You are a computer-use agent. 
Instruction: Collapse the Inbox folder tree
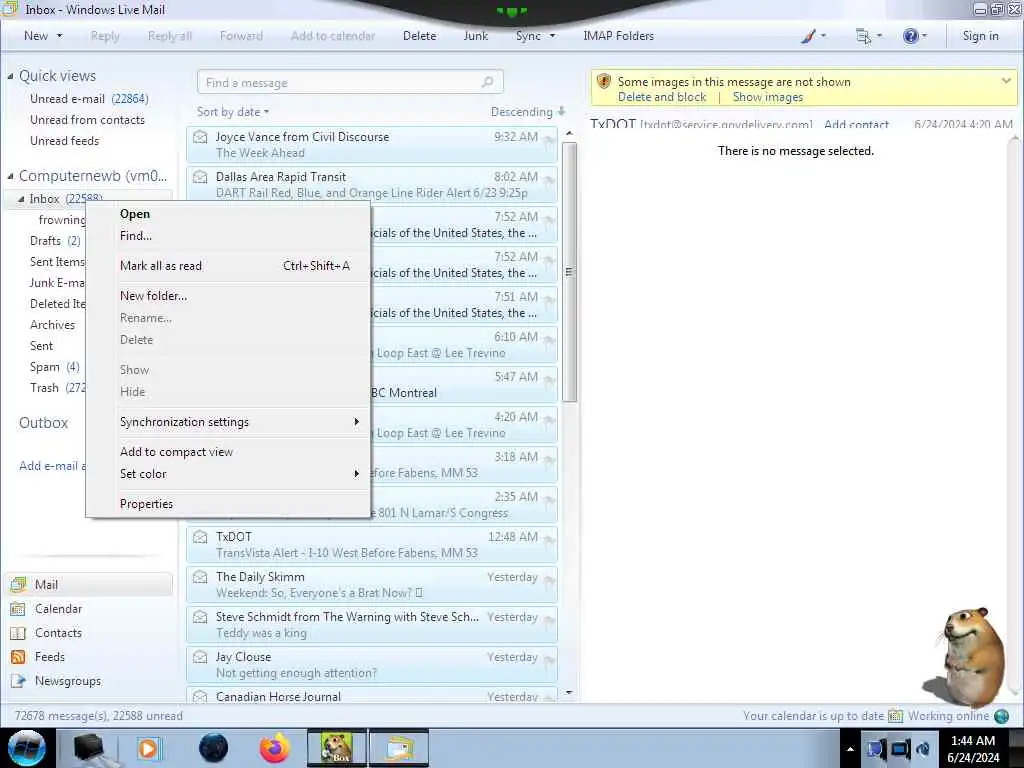pos(21,199)
